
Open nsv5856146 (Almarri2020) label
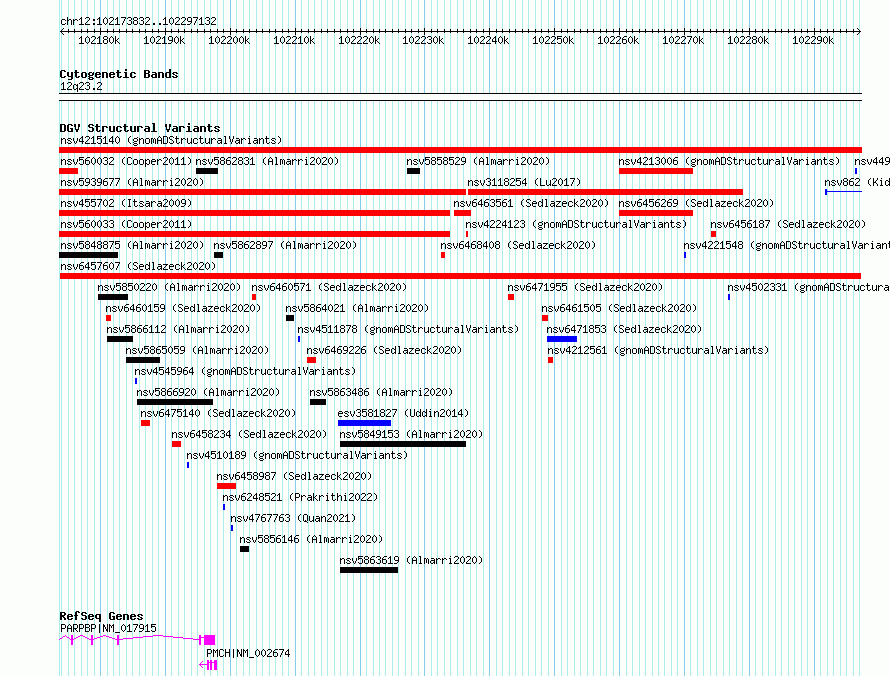(311, 539)
